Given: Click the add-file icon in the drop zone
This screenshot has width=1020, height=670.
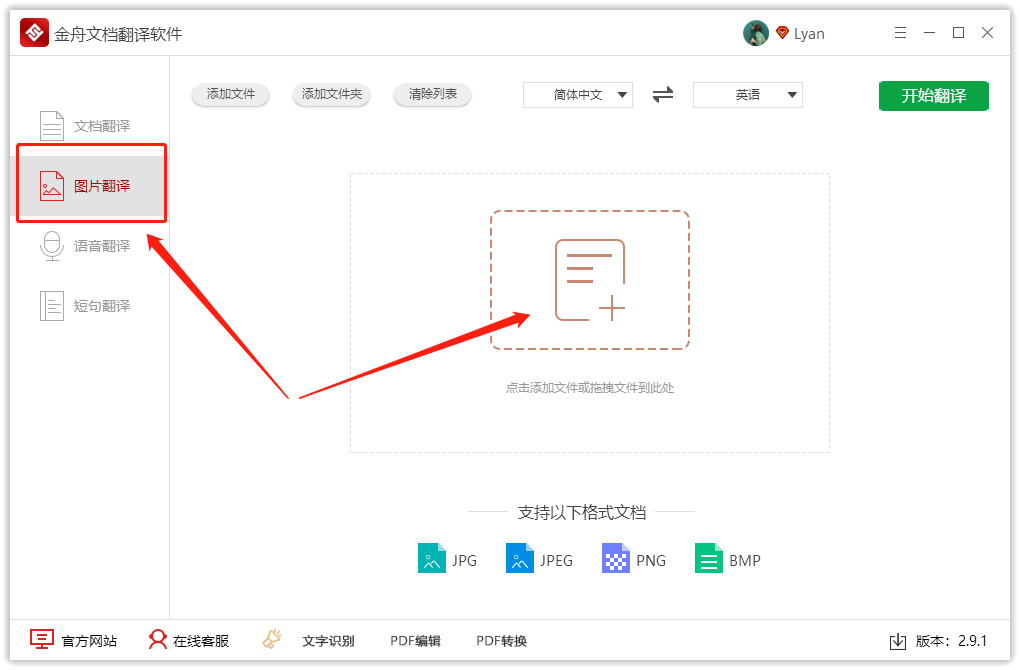Looking at the screenshot, I should click(590, 280).
